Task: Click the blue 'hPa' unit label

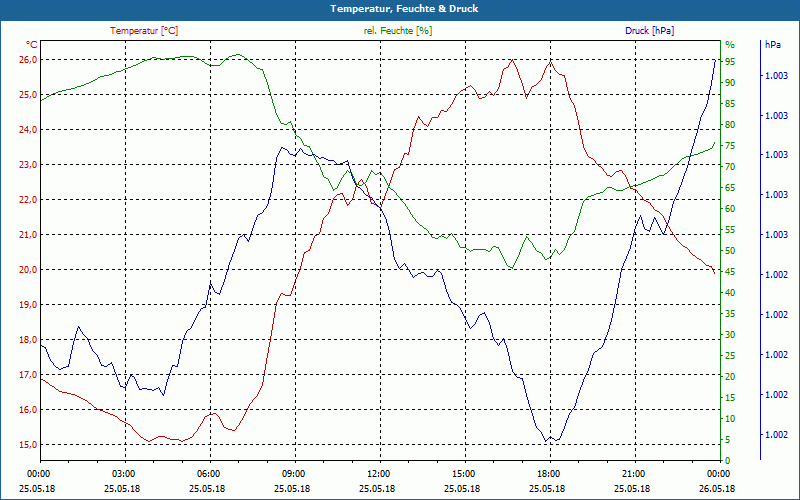Action: coord(772,44)
